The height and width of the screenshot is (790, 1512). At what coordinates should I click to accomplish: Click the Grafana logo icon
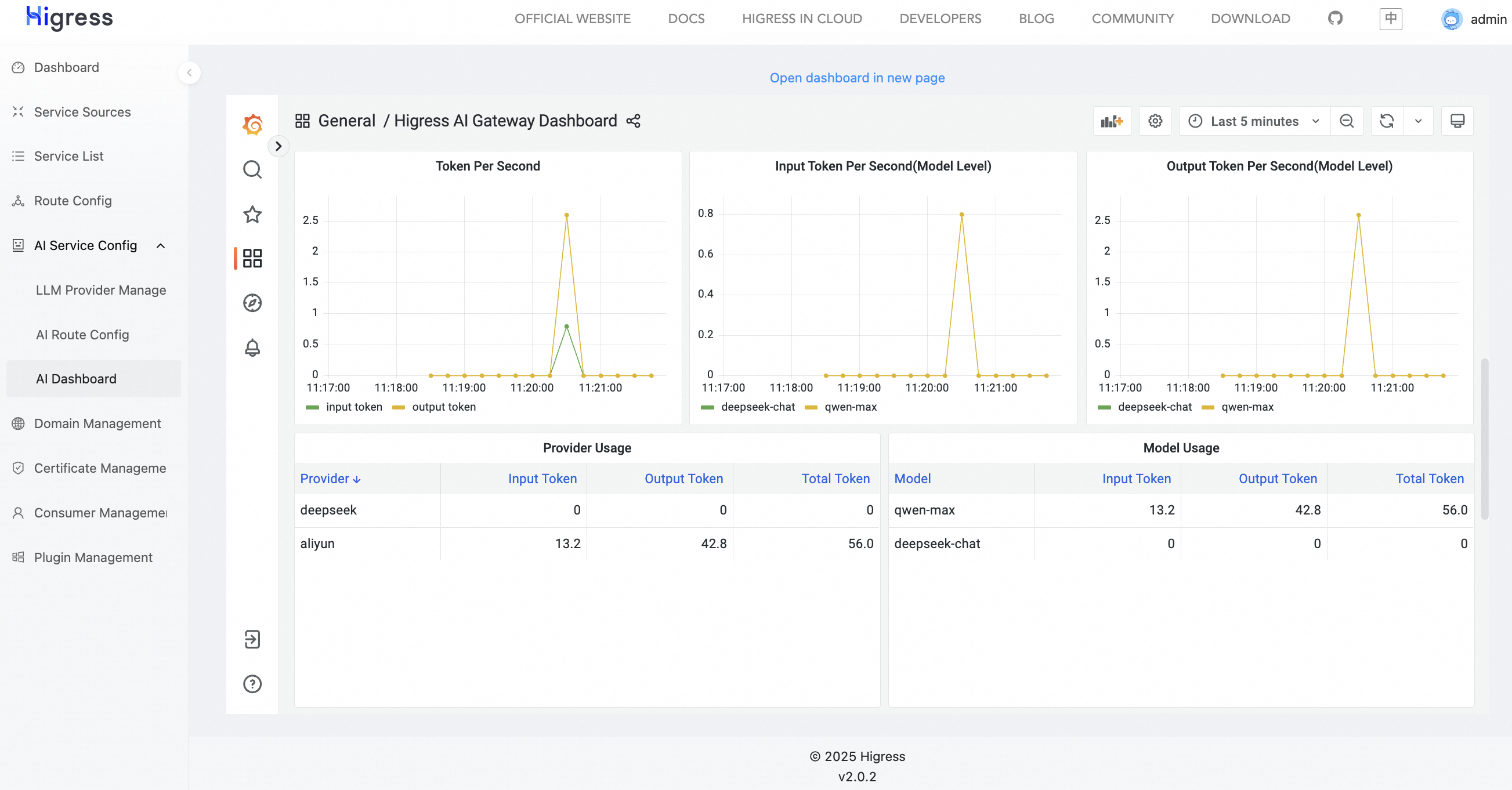[252, 125]
